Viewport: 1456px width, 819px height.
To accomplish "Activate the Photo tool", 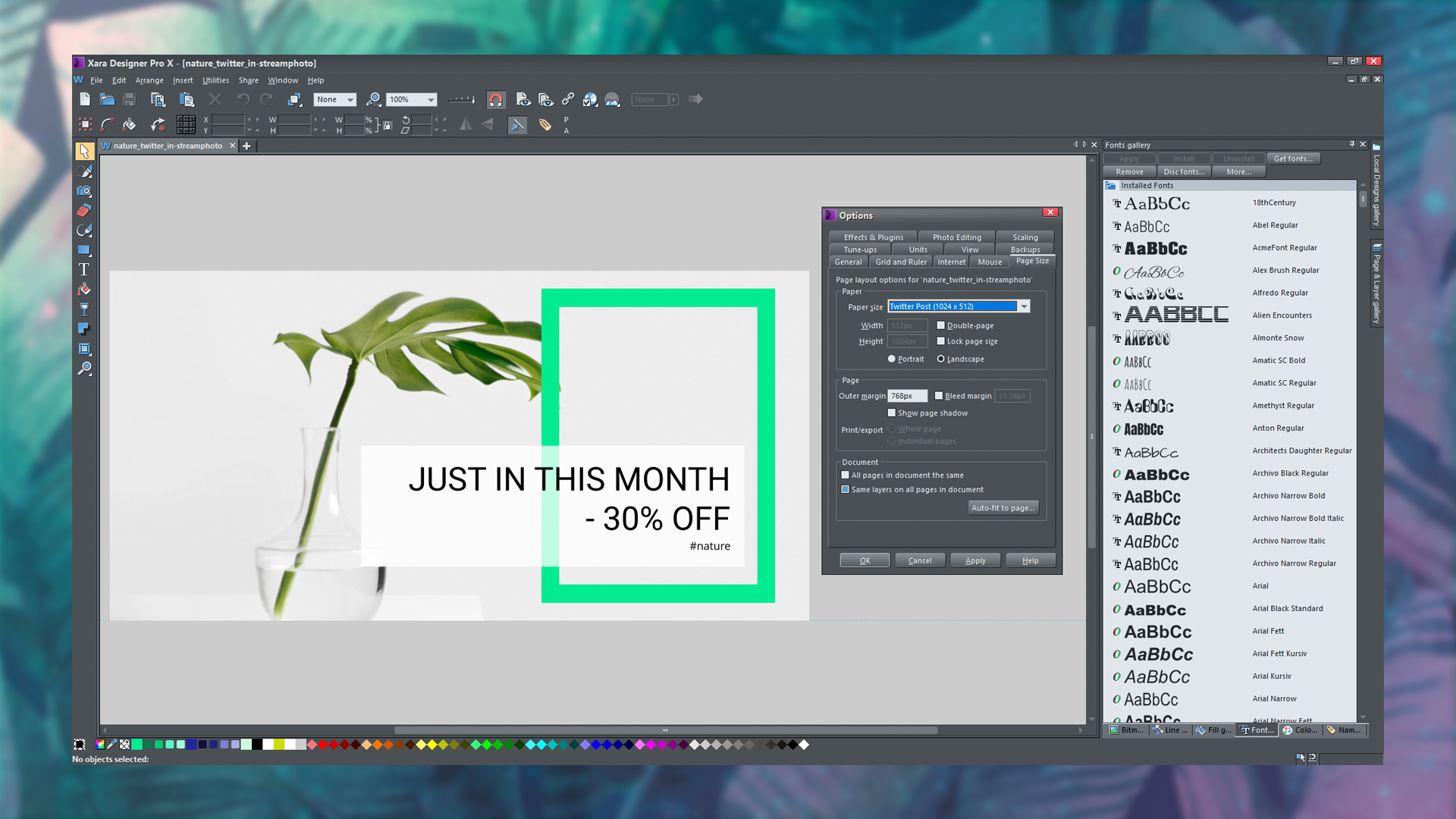I will click(x=85, y=191).
